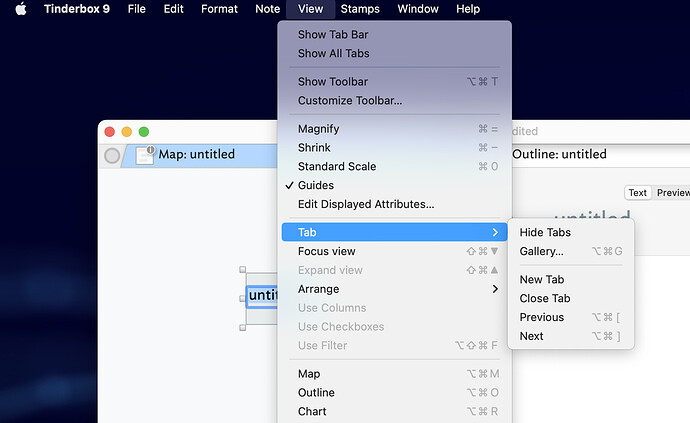Expand the Arrange submenu
Screen dimensions: 690x423
tap(394, 289)
